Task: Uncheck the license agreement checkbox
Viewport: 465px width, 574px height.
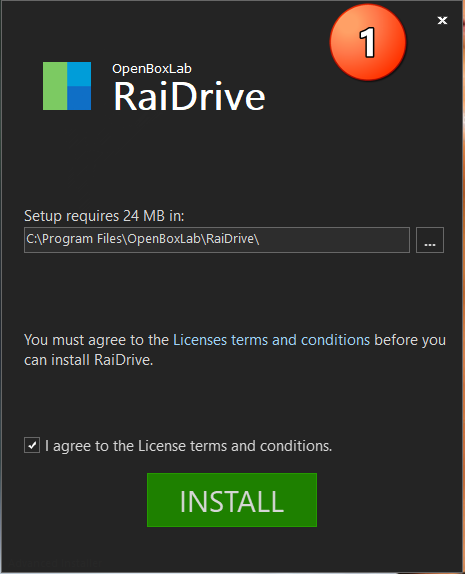Action: click(x=32, y=446)
